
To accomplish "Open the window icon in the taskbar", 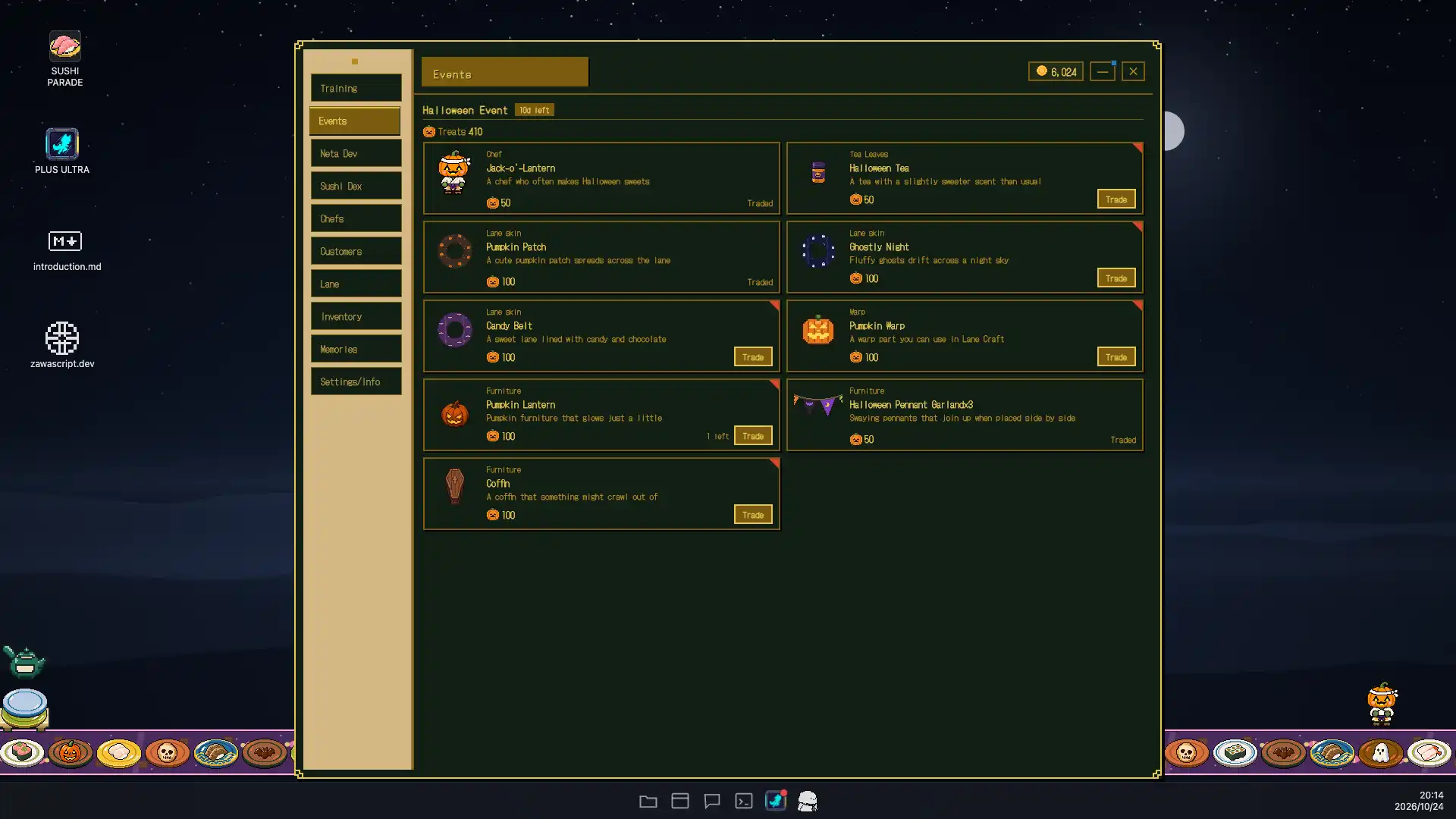I will point(679,801).
